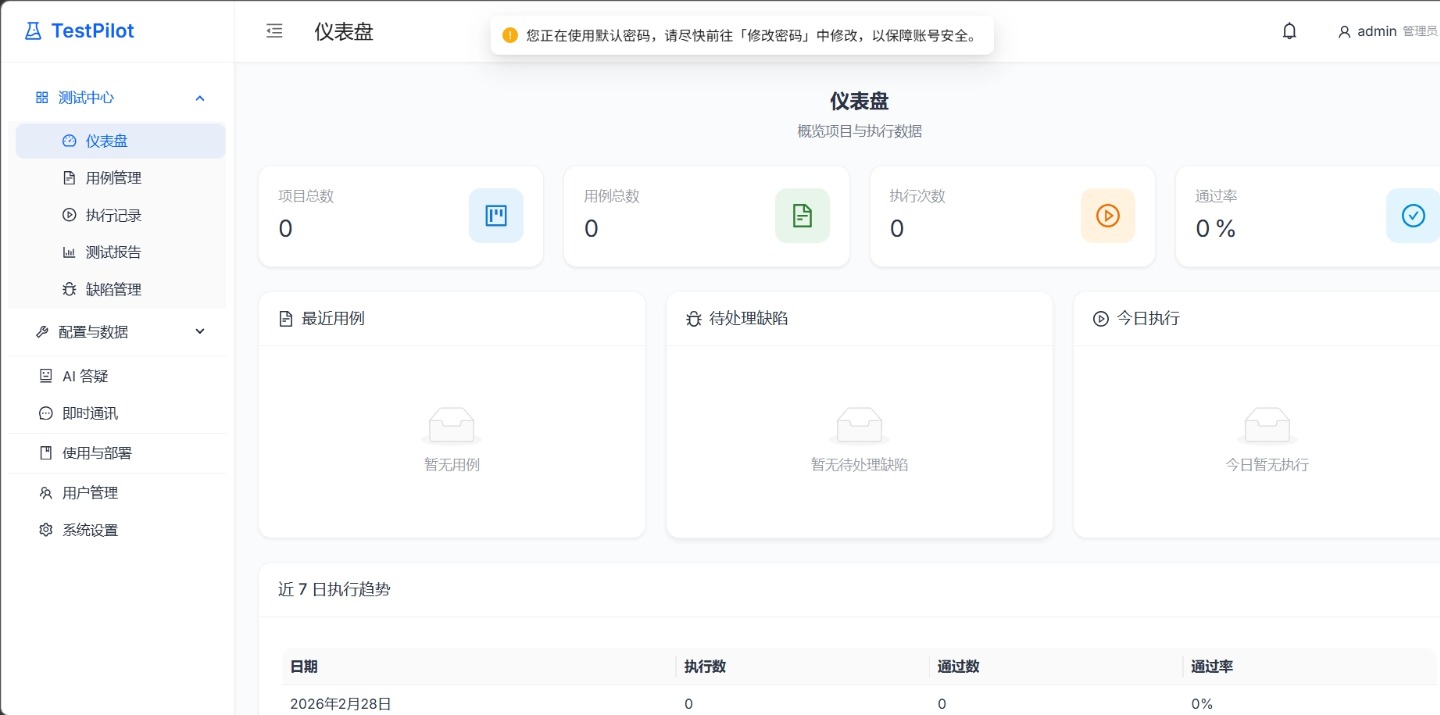Click the 系统设置 gear icon

tap(45, 530)
